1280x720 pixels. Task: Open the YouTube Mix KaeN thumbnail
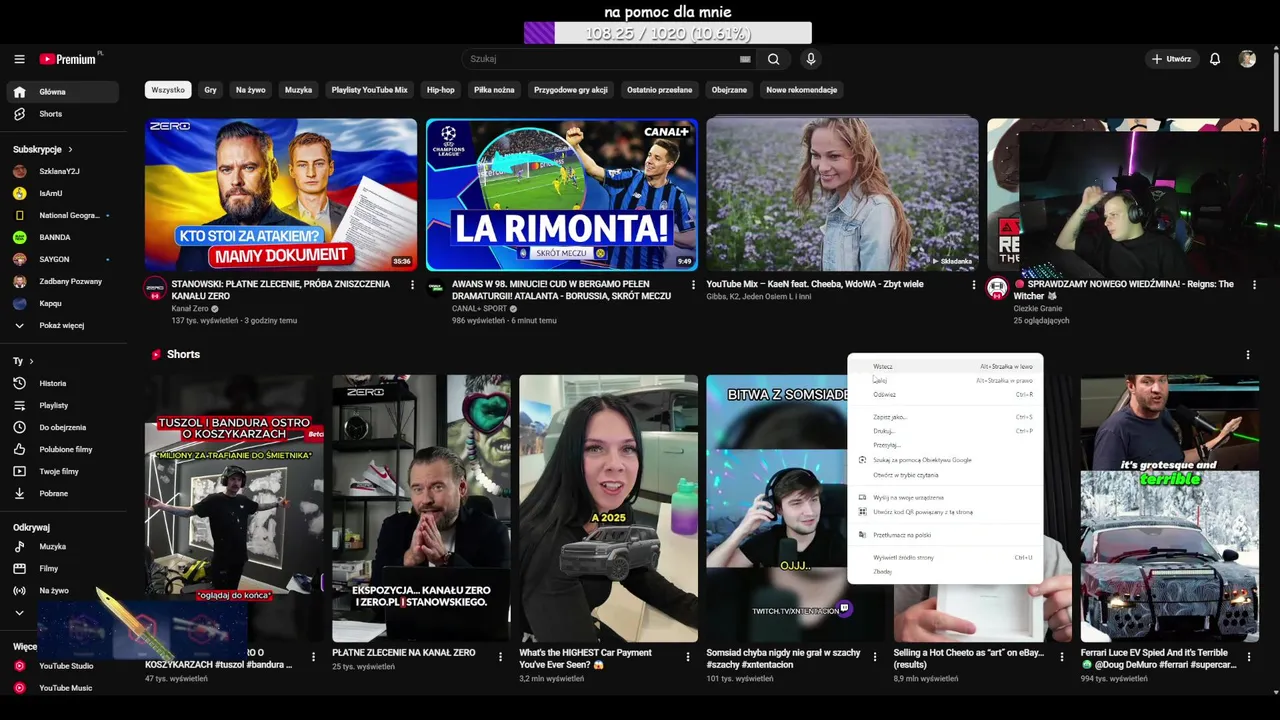pyautogui.click(x=842, y=195)
